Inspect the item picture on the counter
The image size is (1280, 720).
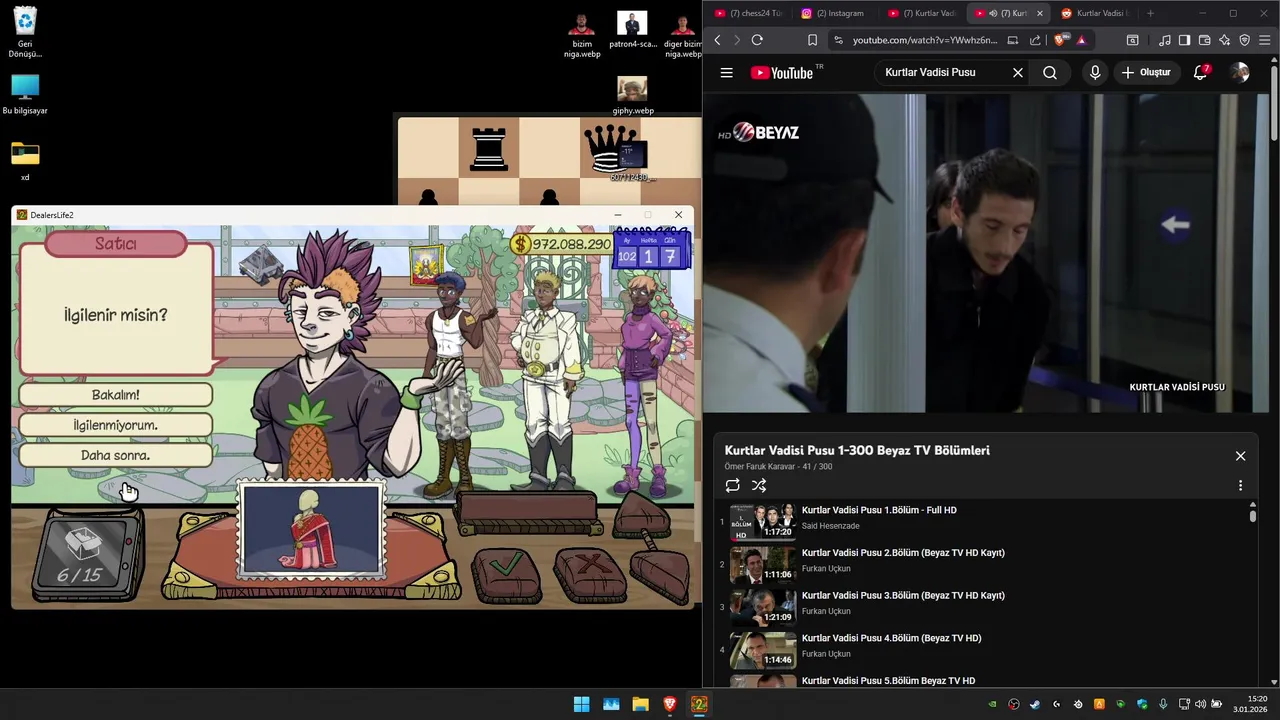[x=312, y=530]
